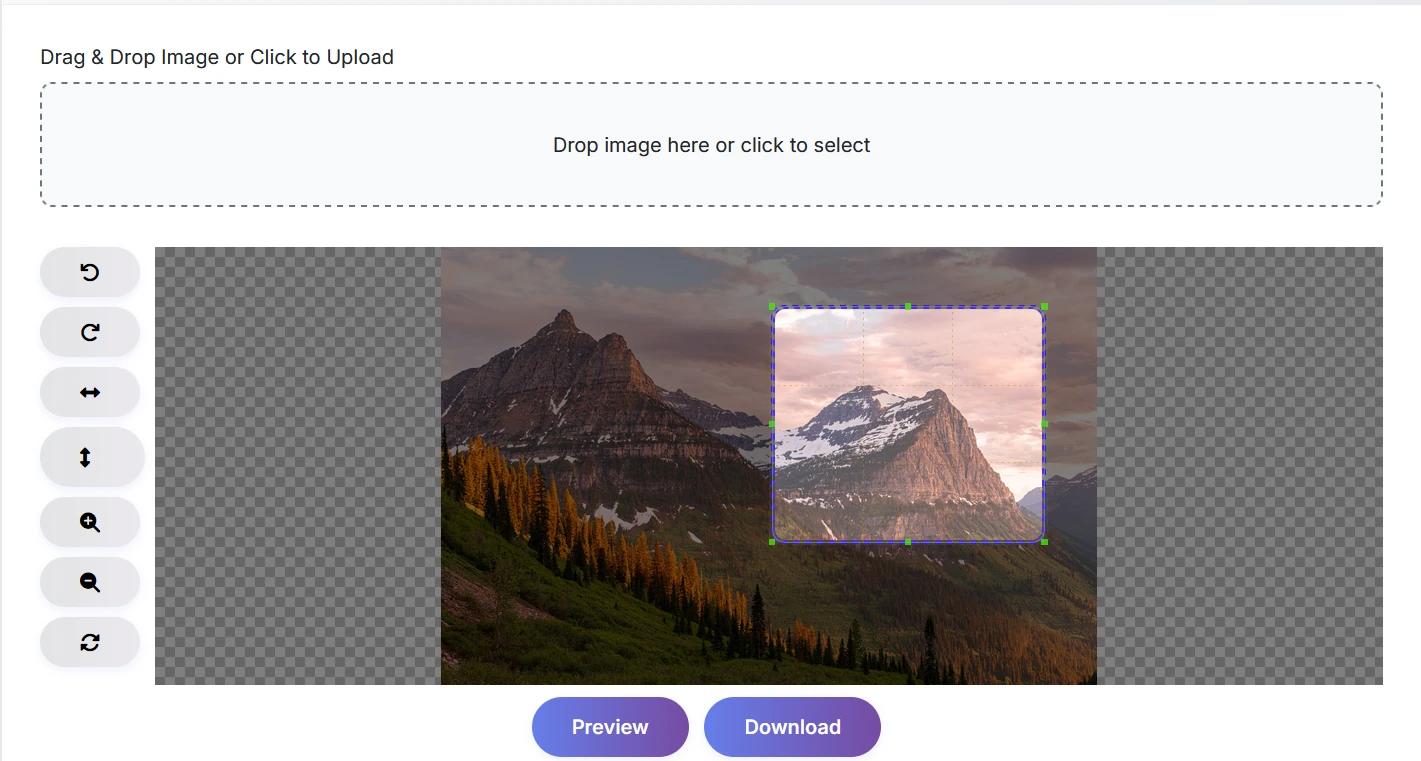Screen dimensions: 1421x761
Task: Grab the bottom-left crop handle
Action: click(x=773, y=541)
